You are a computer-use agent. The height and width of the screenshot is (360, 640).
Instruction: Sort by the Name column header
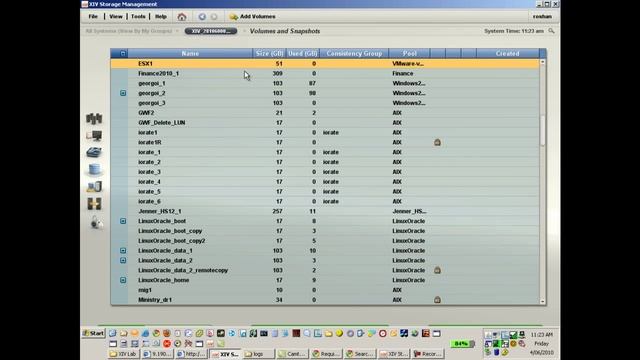point(190,53)
